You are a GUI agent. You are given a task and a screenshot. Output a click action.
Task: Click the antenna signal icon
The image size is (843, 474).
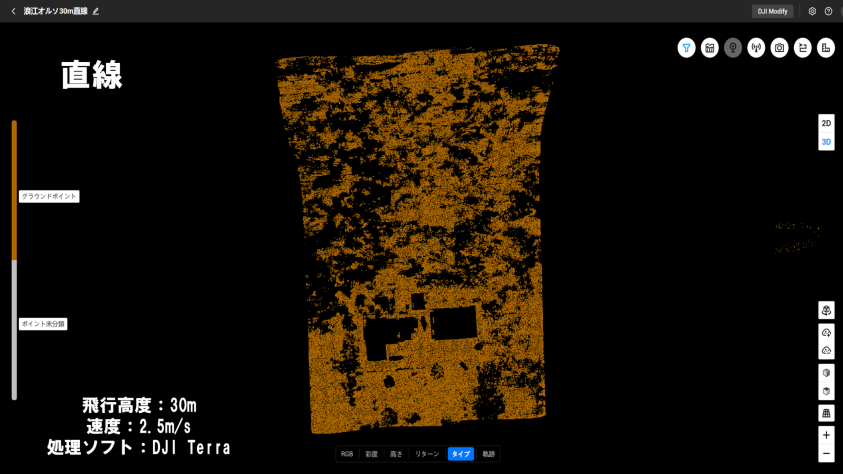[756, 48]
